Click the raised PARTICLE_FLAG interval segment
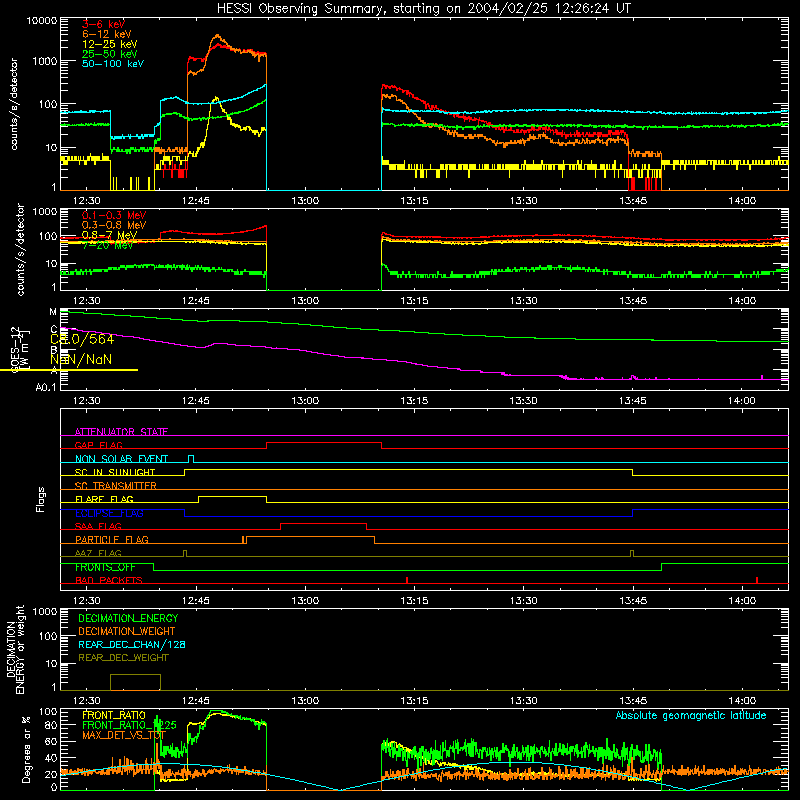The width and height of the screenshot is (800, 800). click(x=310, y=537)
